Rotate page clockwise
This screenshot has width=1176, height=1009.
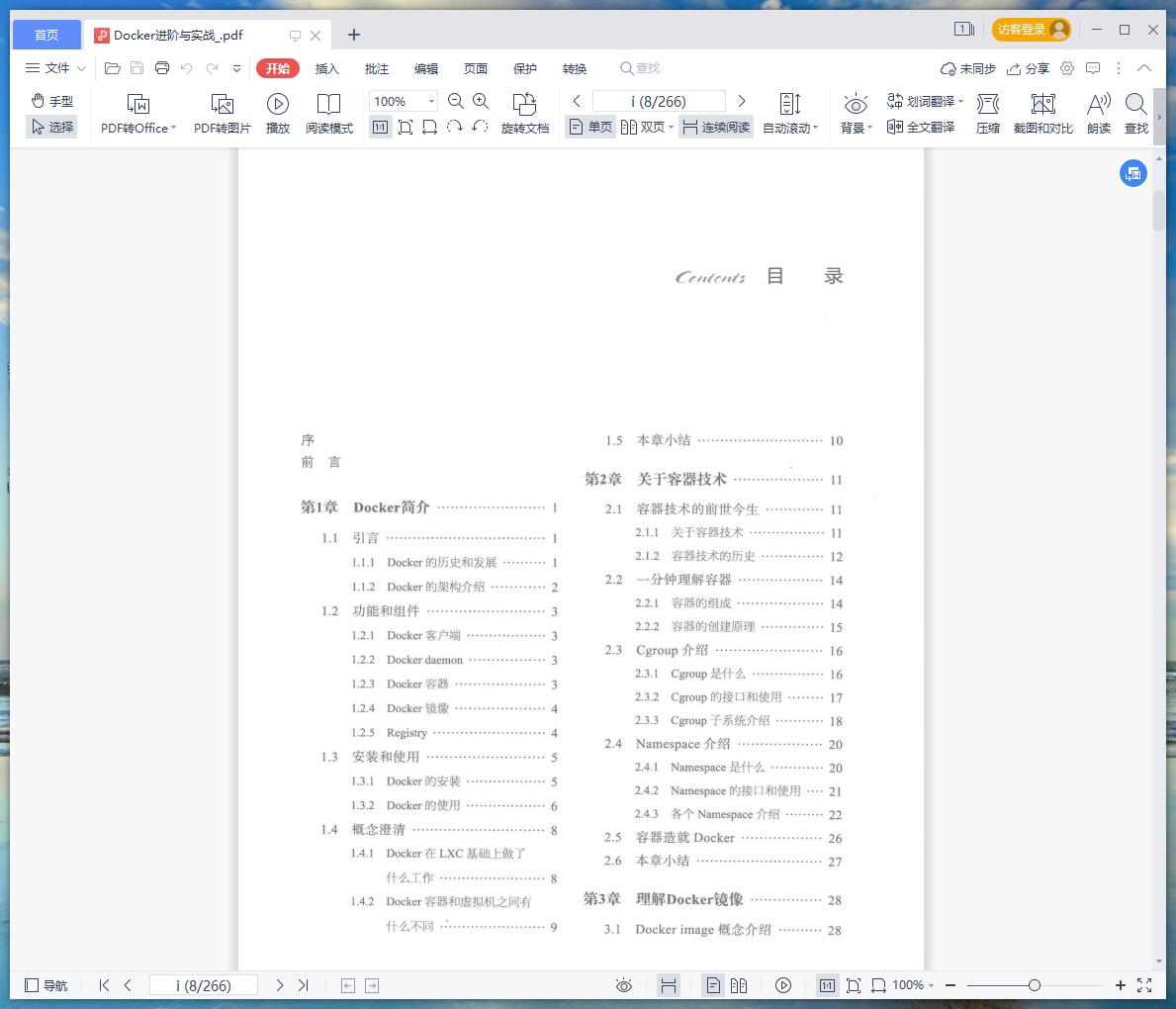pos(455,127)
